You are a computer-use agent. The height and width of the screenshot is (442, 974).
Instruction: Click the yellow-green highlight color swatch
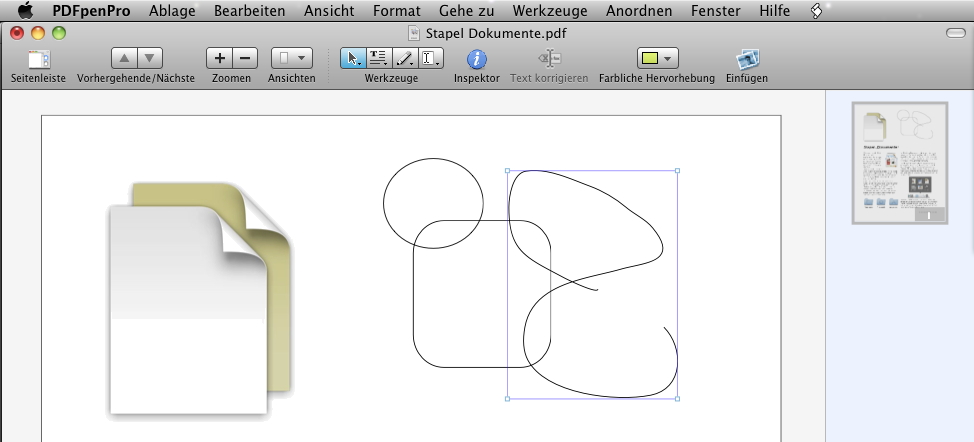coord(648,59)
